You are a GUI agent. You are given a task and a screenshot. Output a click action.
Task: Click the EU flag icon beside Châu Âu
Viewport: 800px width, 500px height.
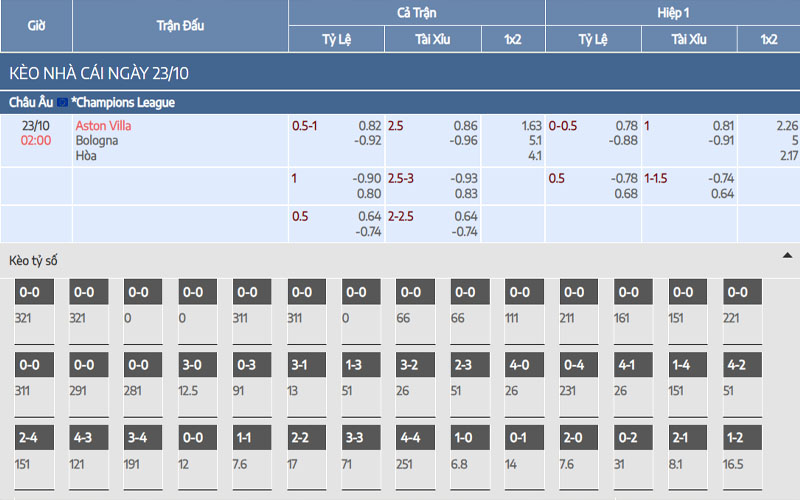62,102
